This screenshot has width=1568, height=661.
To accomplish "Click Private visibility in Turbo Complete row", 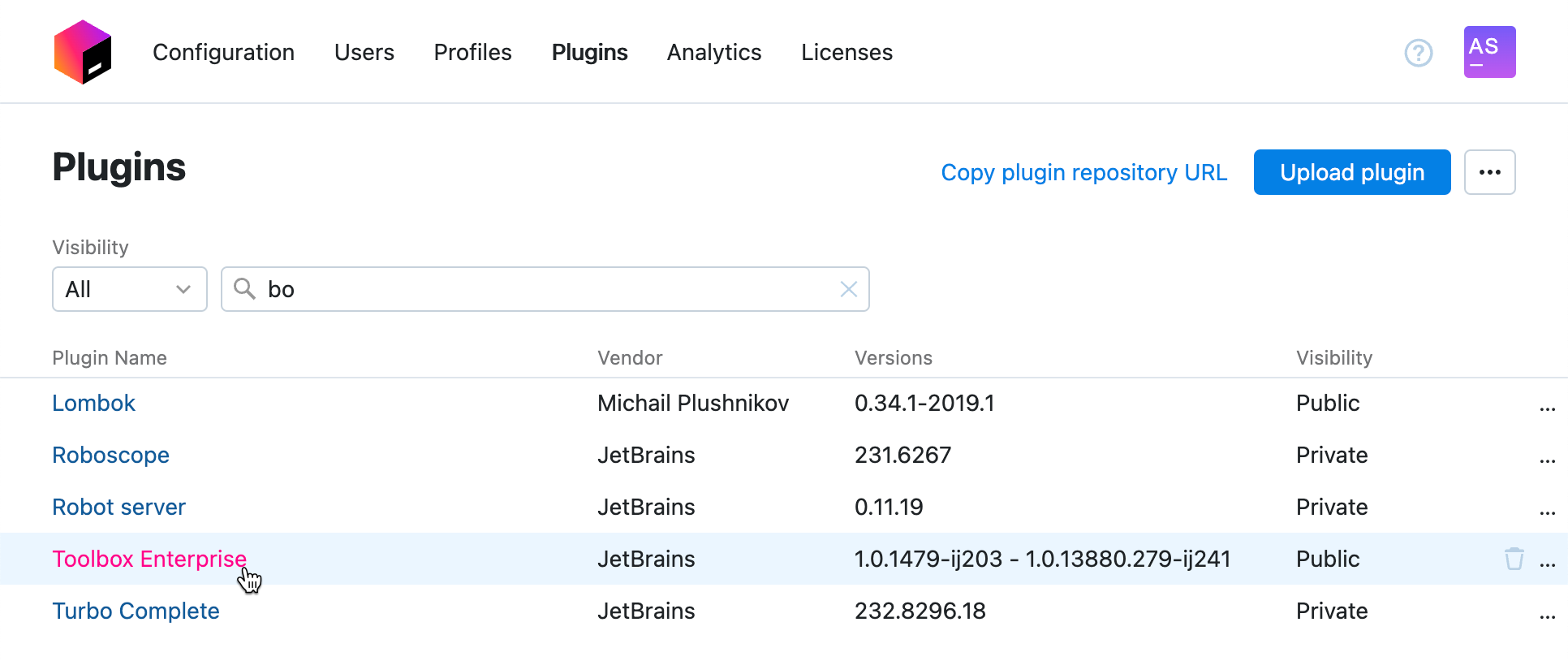I will (1332, 611).
